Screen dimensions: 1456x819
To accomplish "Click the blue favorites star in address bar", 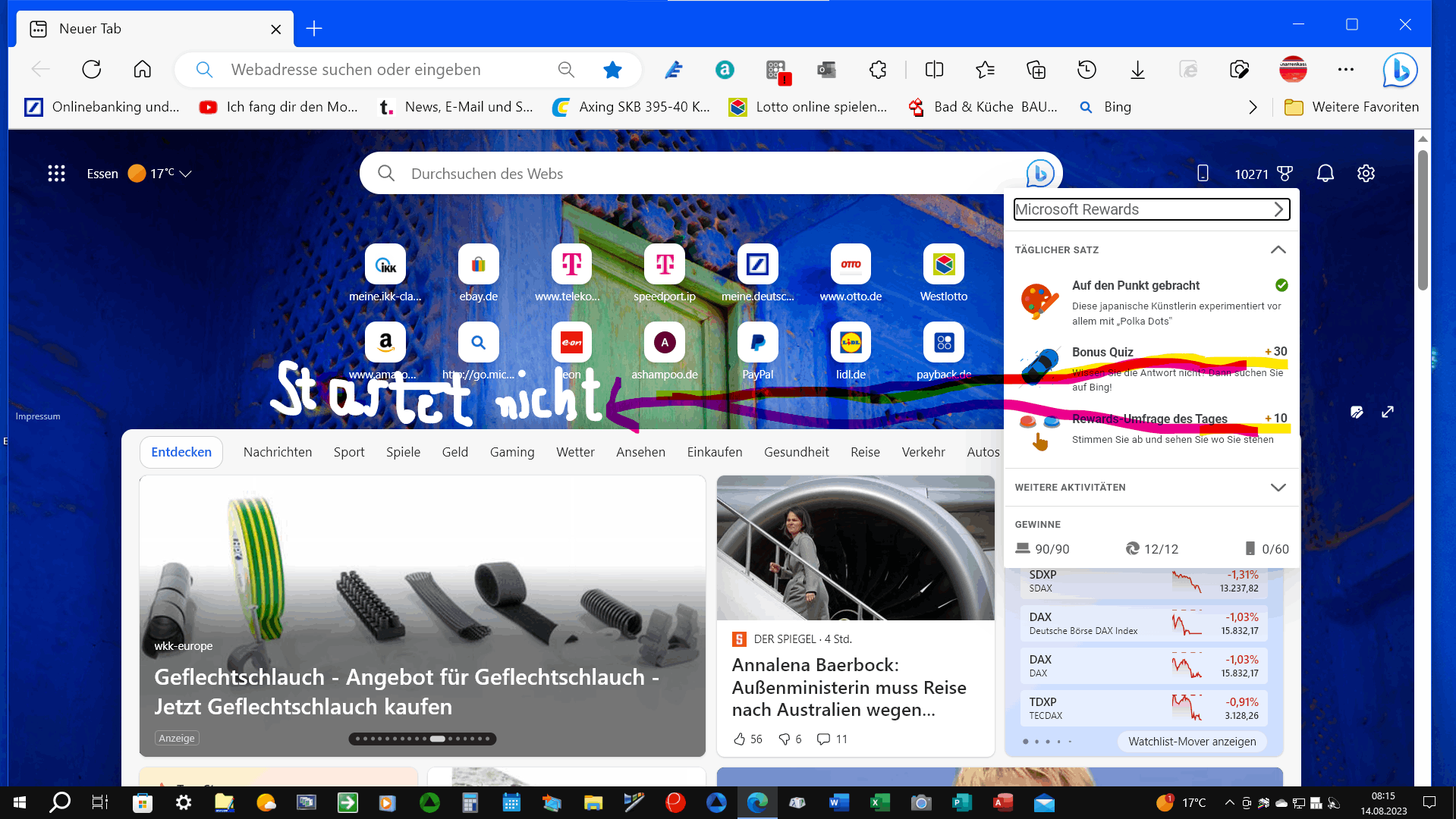I will coord(612,70).
